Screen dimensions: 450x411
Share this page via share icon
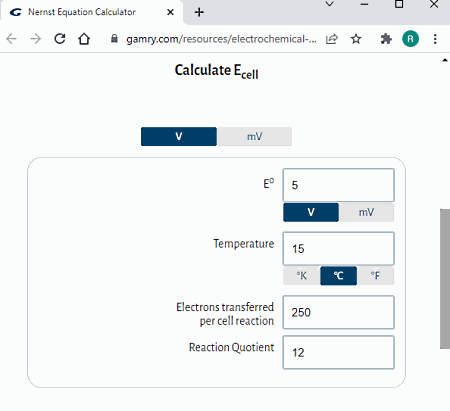pos(332,39)
